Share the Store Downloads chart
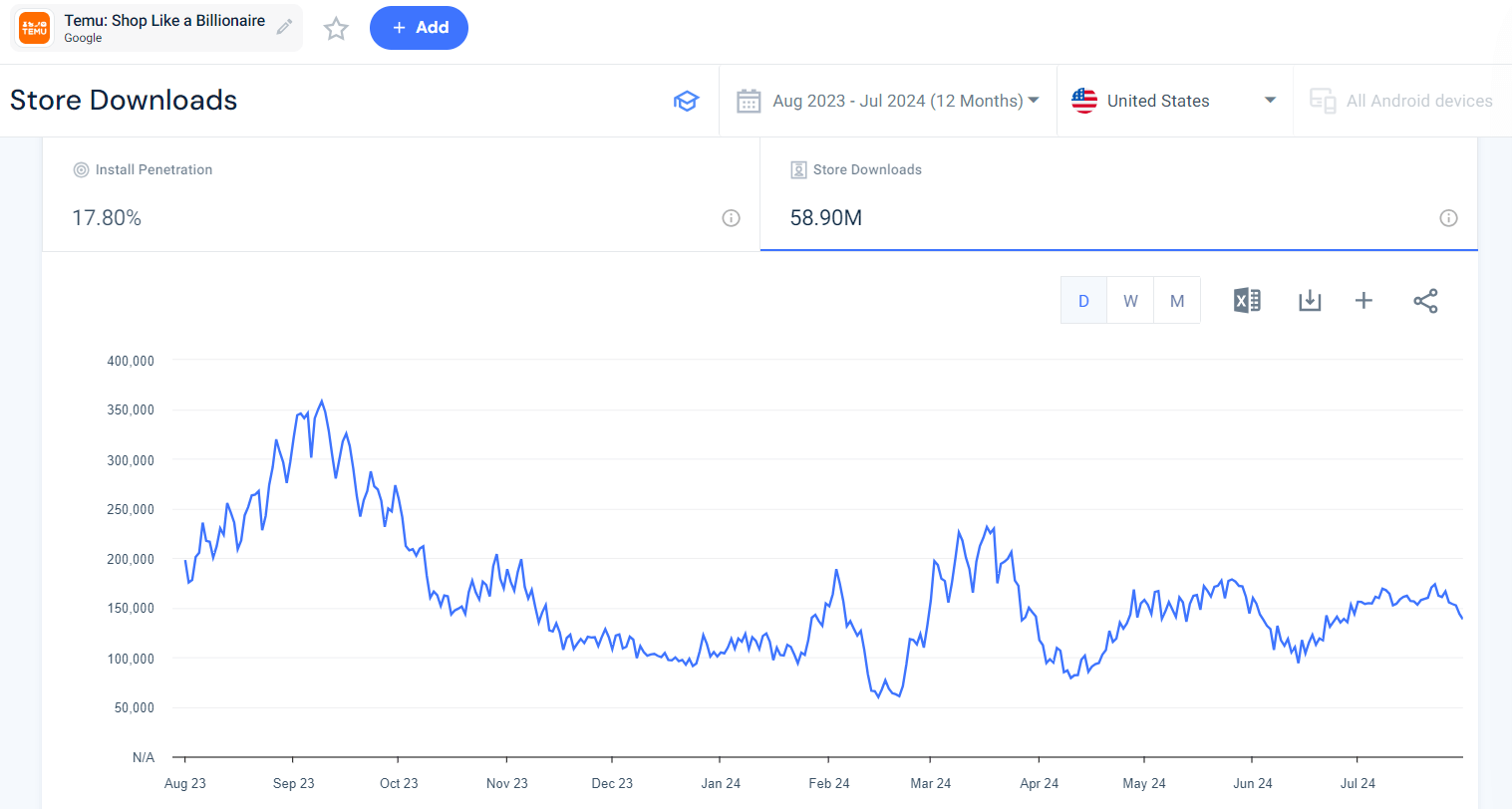The height and width of the screenshot is (809, 1512). click(1425, 301)
